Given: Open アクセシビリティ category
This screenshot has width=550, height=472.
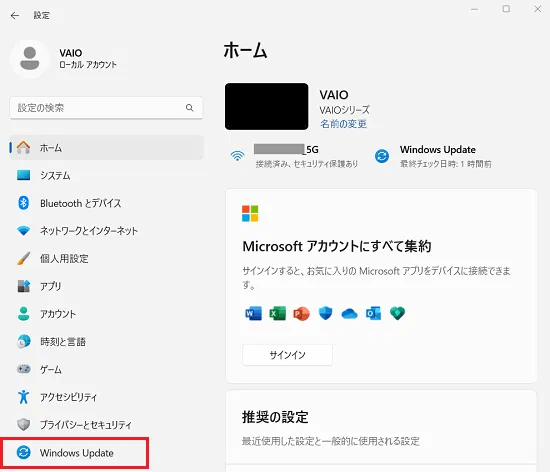Looking at the screenshot, I should [107, 397].
